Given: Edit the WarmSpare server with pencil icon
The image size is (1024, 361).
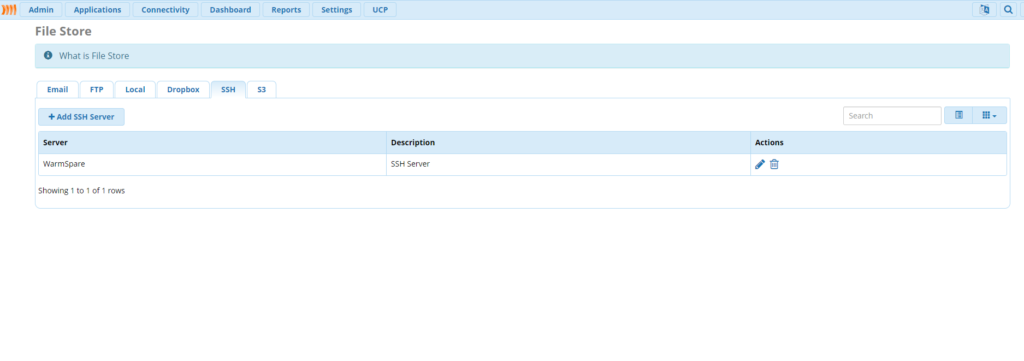Looking at the screenshot, I should [x=760, y=165].
